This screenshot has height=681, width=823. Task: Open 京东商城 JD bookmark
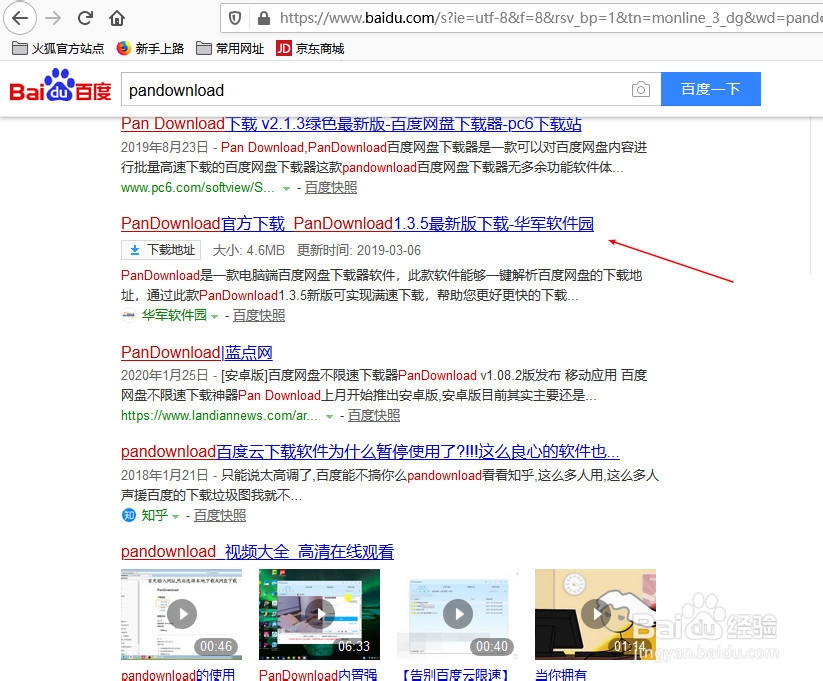coord(310,49)
